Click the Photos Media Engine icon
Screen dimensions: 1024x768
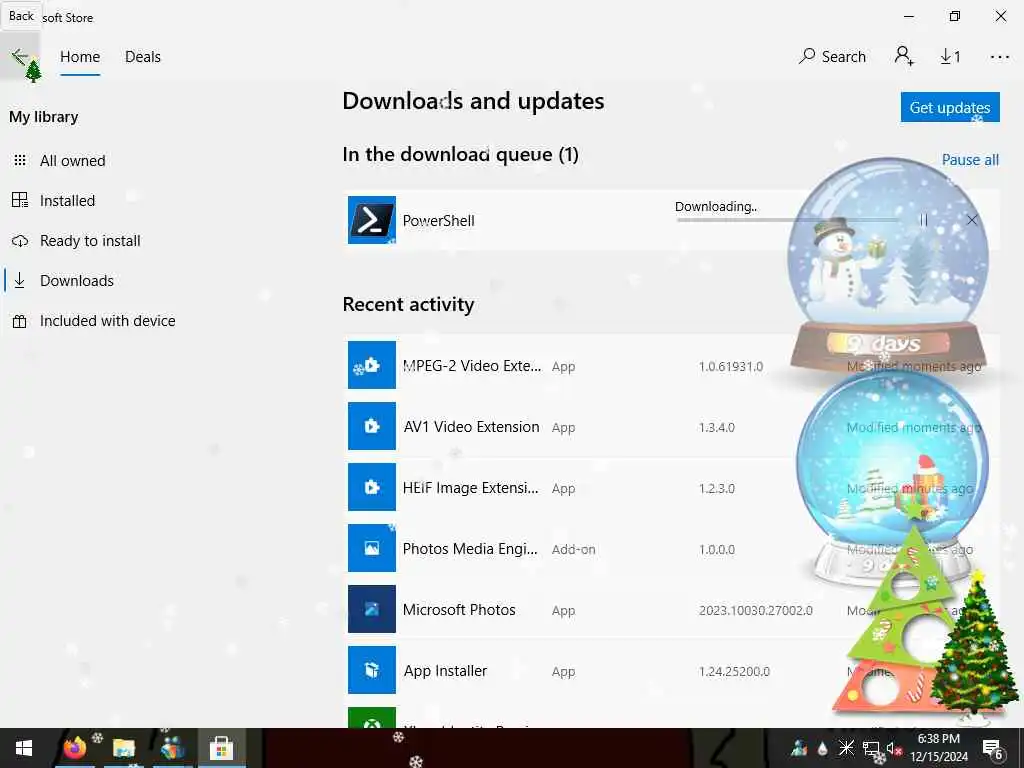[372, 548]
